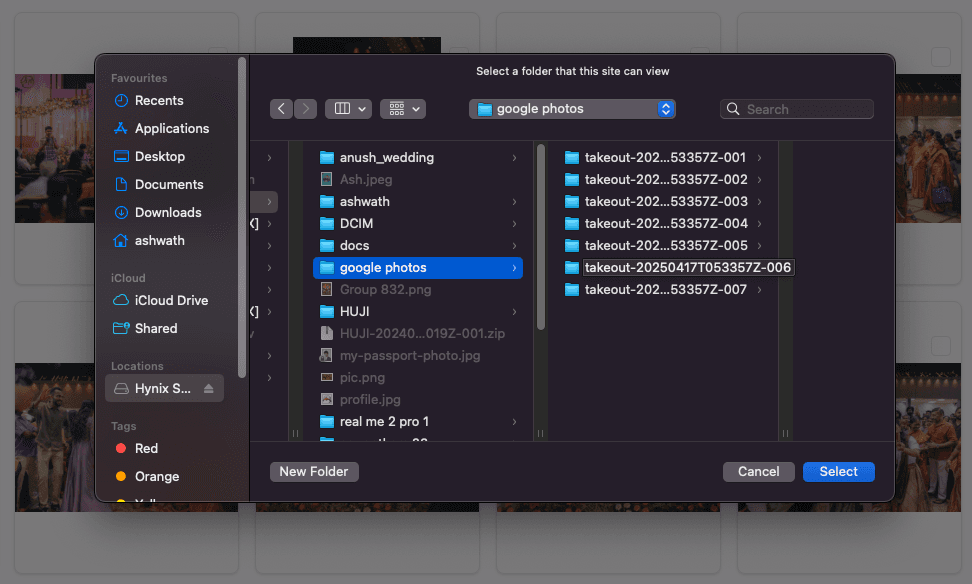This screenshot has width=972, height=584.
Task: Create a folder with New Folder
Action: point(314,472)
